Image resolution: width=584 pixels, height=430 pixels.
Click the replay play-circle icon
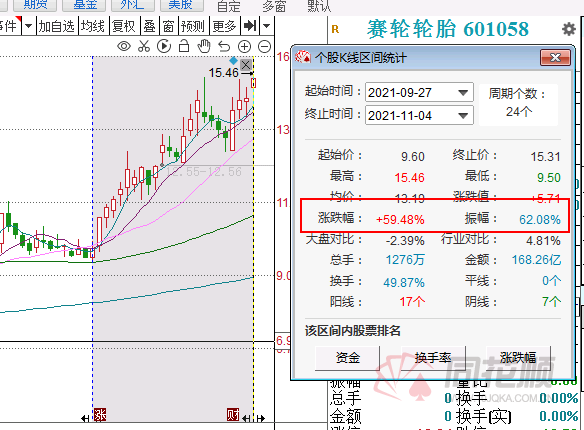[x=164, y=47]
